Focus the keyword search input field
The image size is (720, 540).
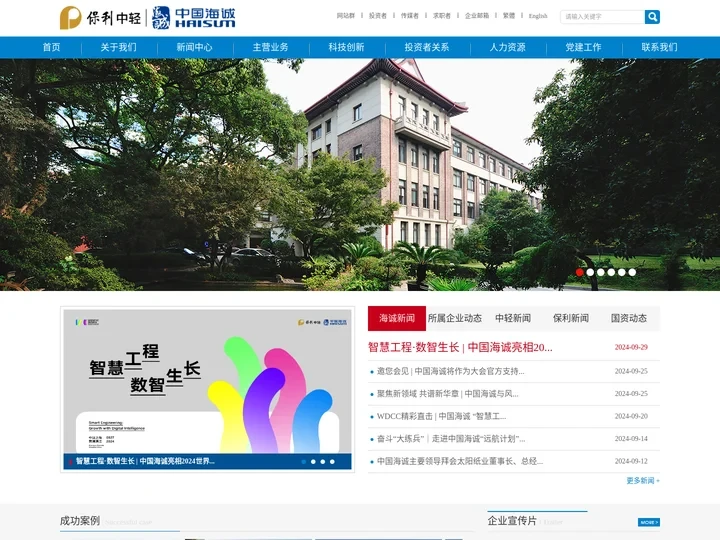pos(602,17)
